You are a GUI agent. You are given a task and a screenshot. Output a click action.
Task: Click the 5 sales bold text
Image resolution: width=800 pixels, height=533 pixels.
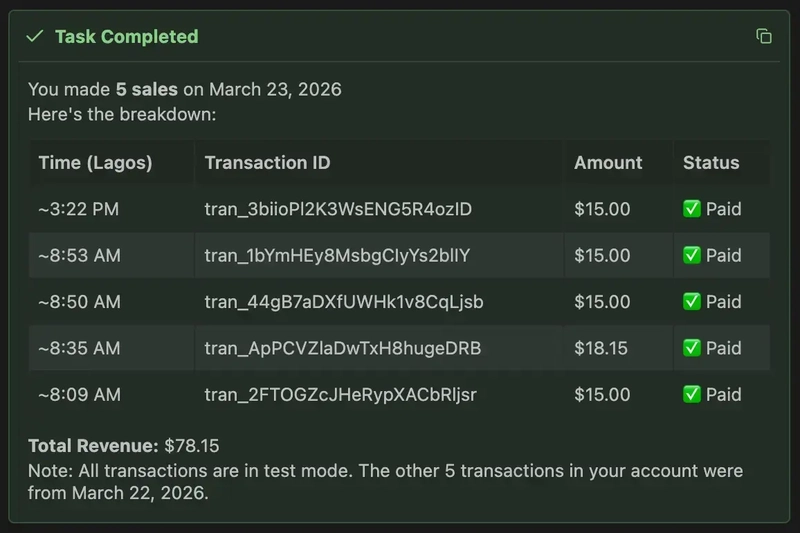pos(146,89)
